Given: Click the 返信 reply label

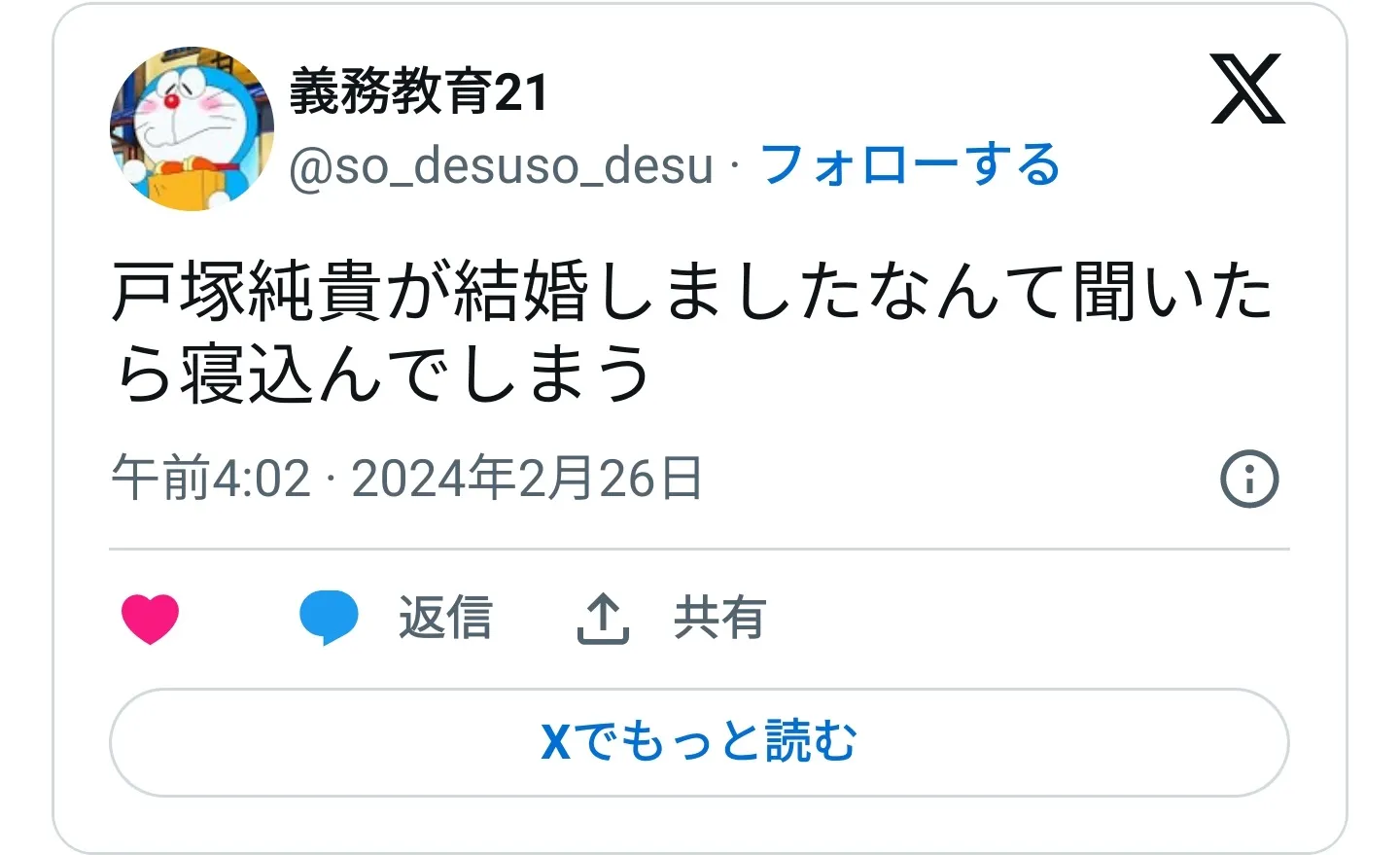Looking at the screenshot, I should (x=446, y=618).
